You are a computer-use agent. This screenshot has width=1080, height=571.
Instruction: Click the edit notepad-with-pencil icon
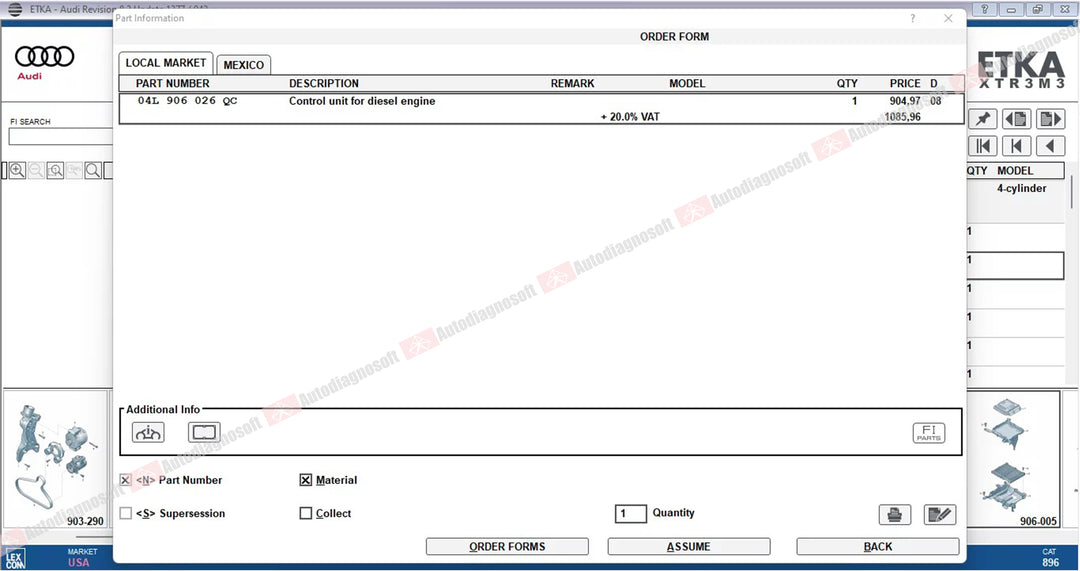point(939,515)
